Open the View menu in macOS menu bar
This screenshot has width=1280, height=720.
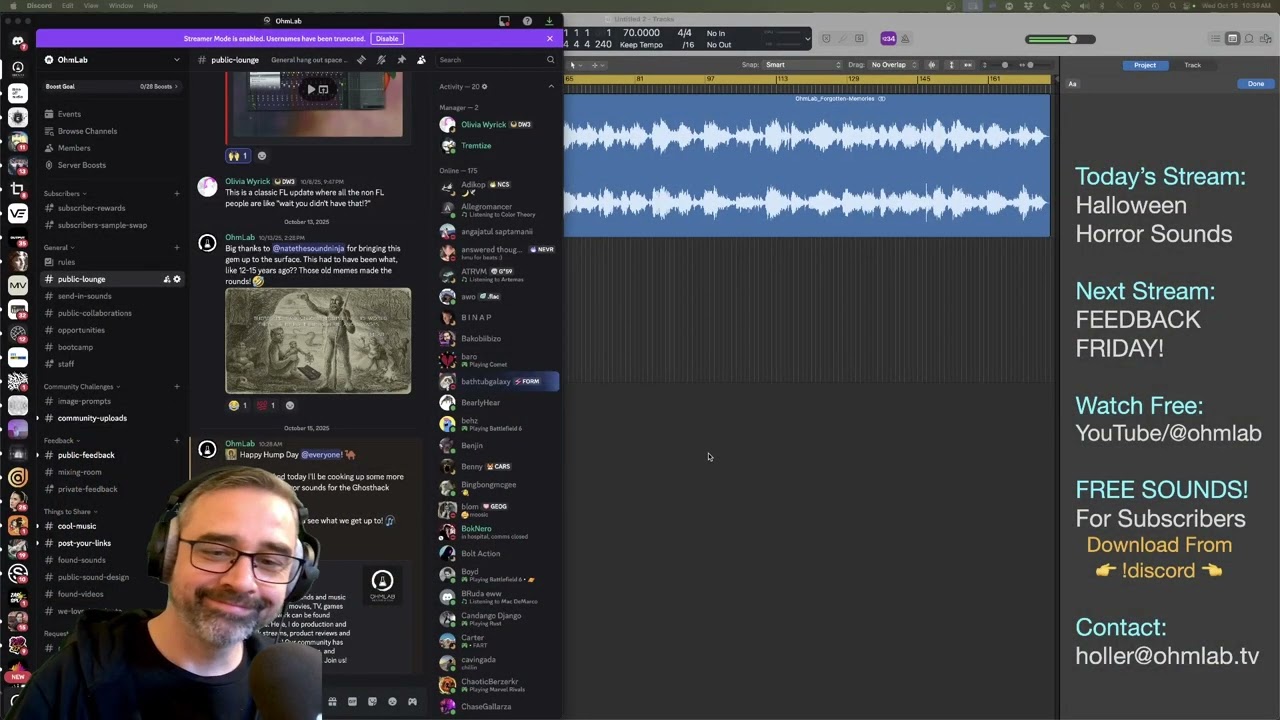tap(91, 6)
